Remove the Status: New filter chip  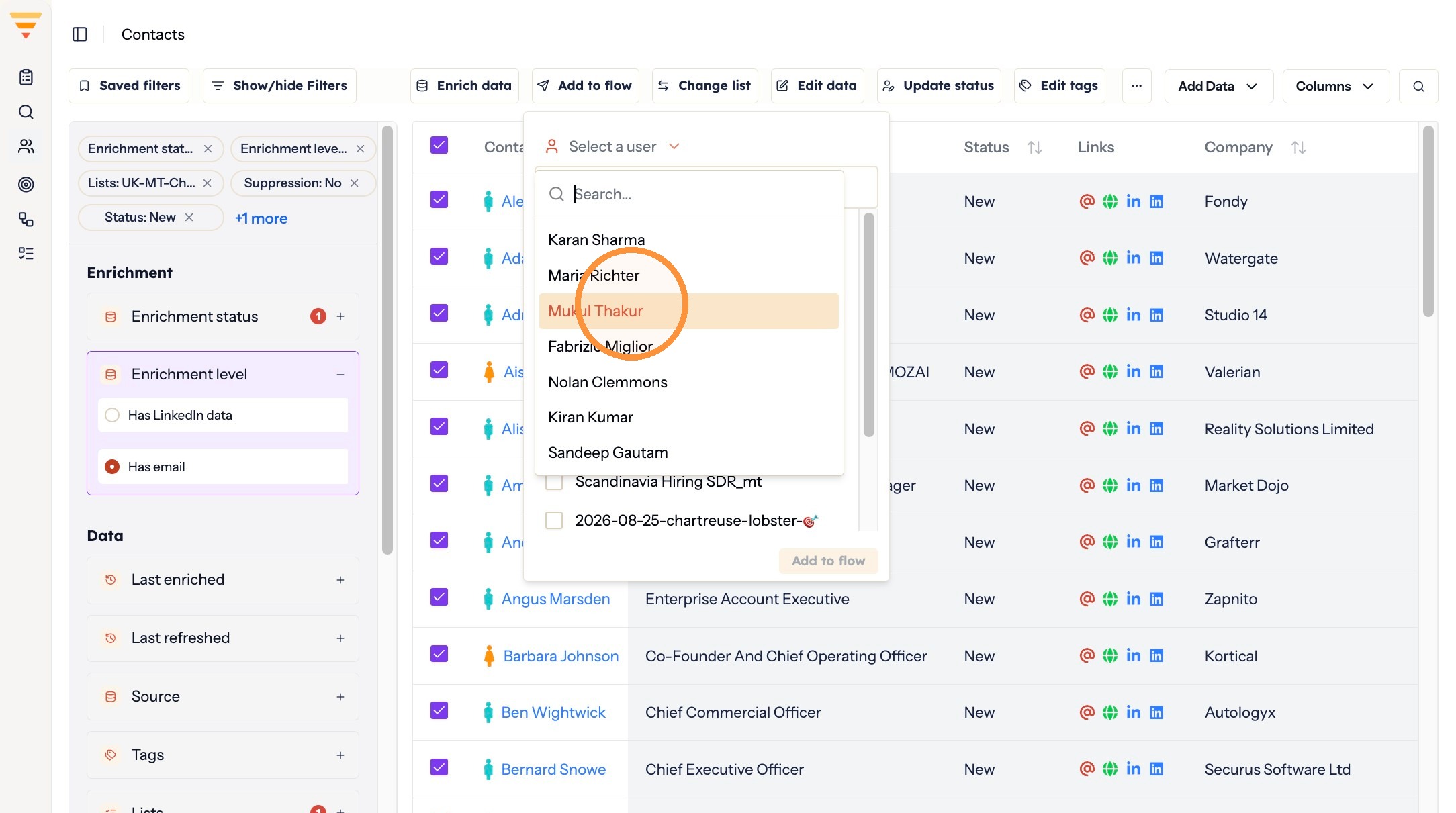(189, 218)
